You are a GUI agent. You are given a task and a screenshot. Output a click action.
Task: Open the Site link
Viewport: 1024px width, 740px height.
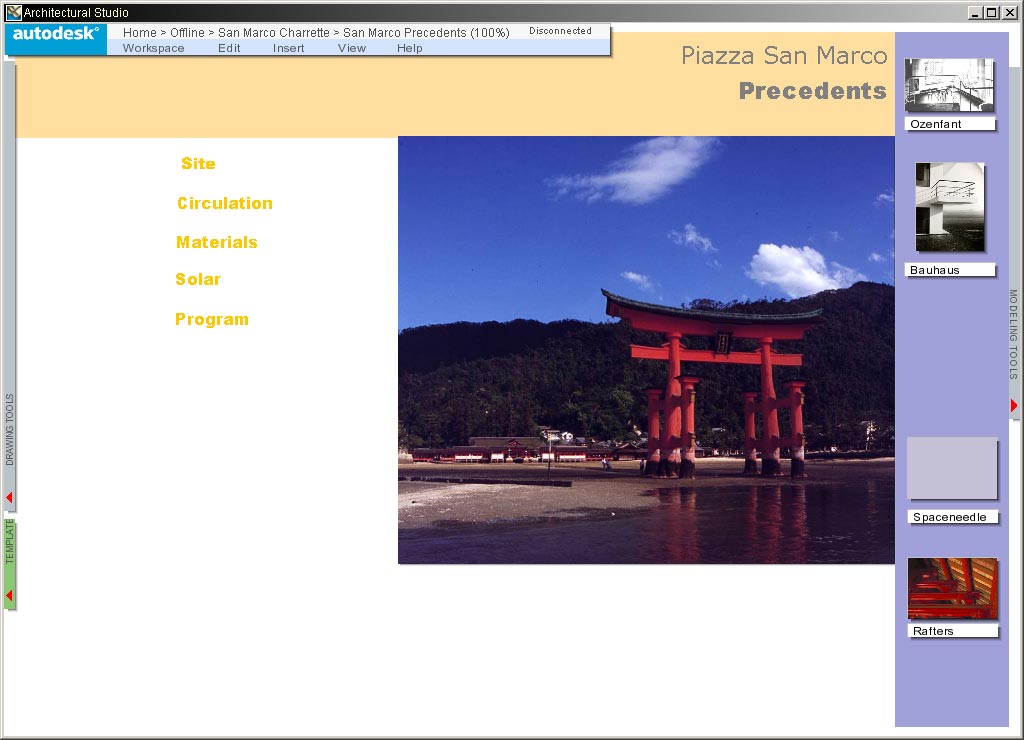point(199,163)
